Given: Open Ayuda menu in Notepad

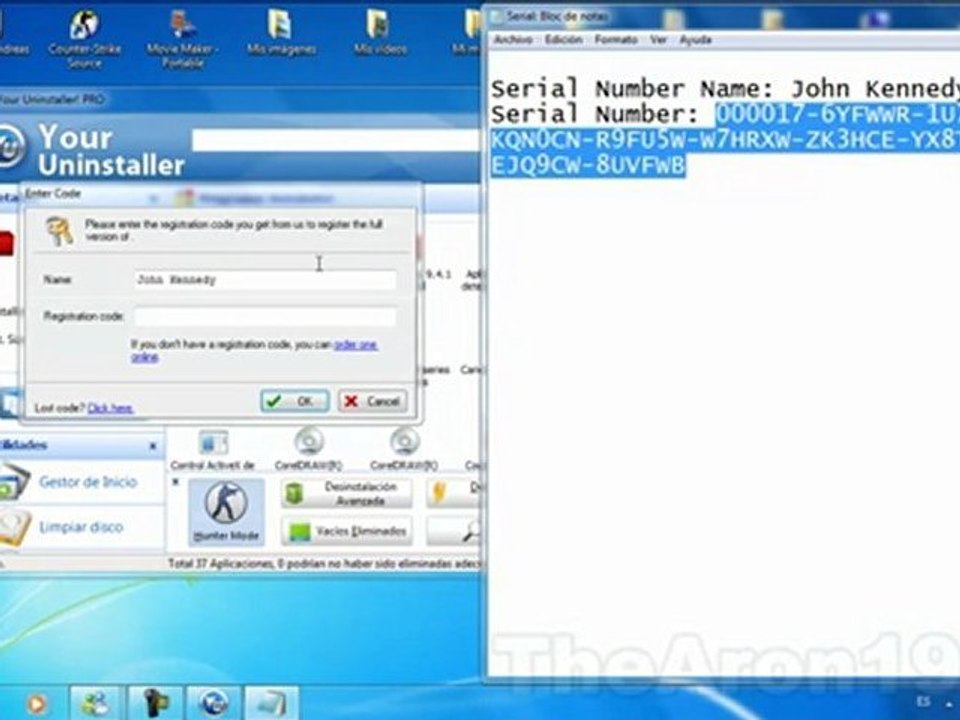Looking at the screenshot, I should pos(696,40).
